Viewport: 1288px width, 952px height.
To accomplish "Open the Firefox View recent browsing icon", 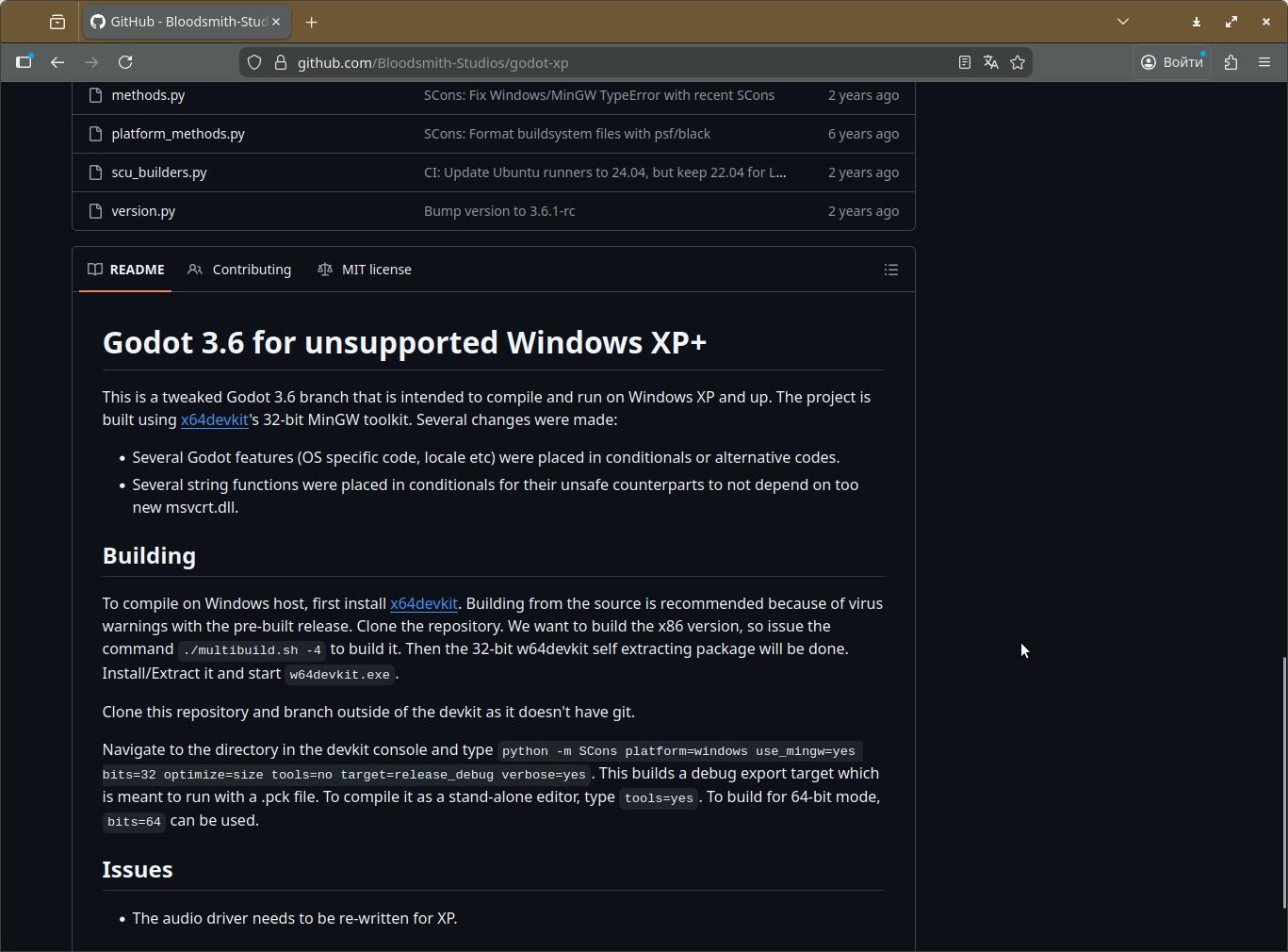I will pyautogui.click(x=57, y=22).
